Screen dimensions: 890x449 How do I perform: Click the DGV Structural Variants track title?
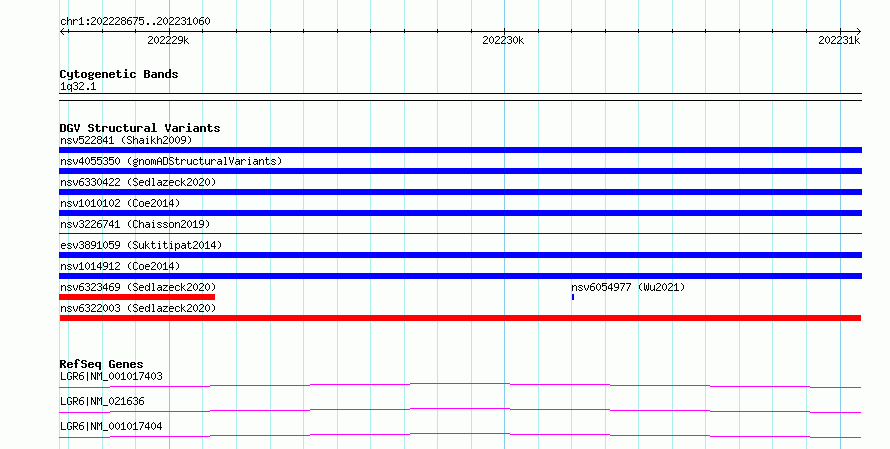[140, 128]
